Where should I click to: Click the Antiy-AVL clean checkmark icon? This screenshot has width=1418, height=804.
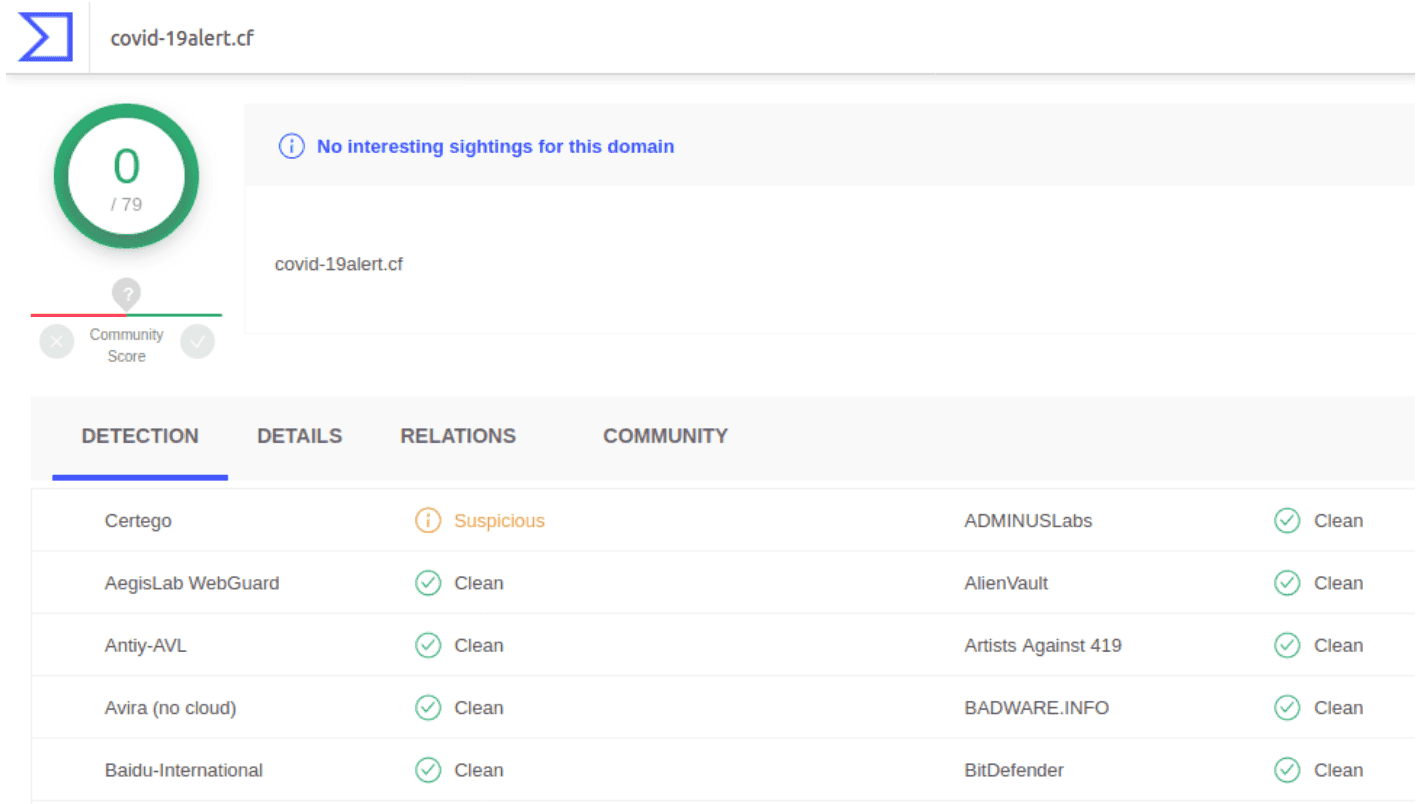428,646
